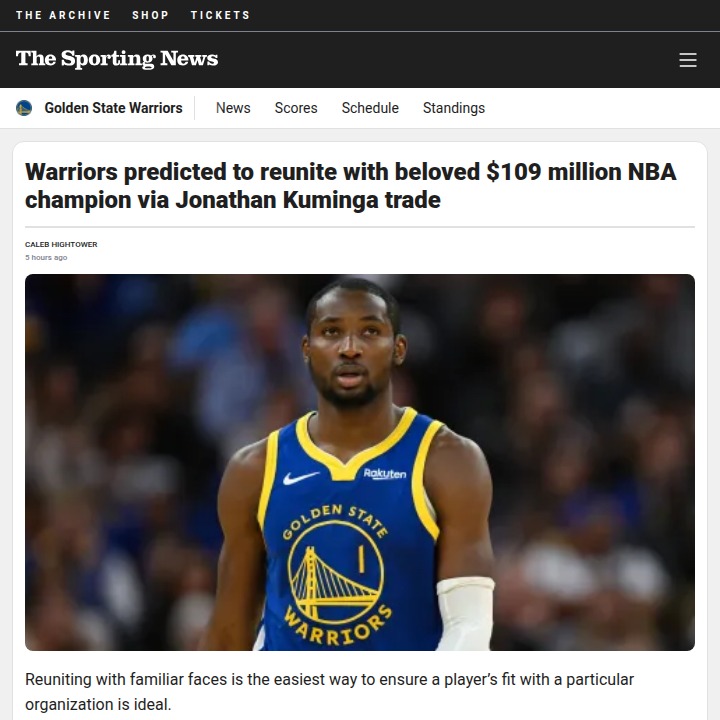The width and height of the screenshot is (720, 720).
Task: Click the Warriors player article photo
Action: tap(360, 462)
